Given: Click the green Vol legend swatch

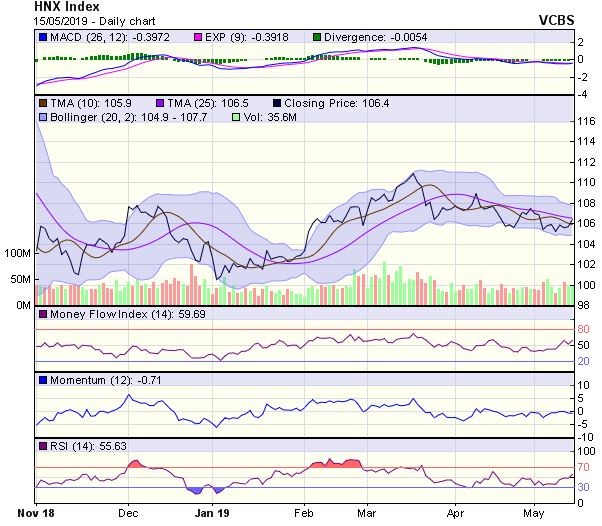Looking at the screenshot, I should [x=236, y=117].
